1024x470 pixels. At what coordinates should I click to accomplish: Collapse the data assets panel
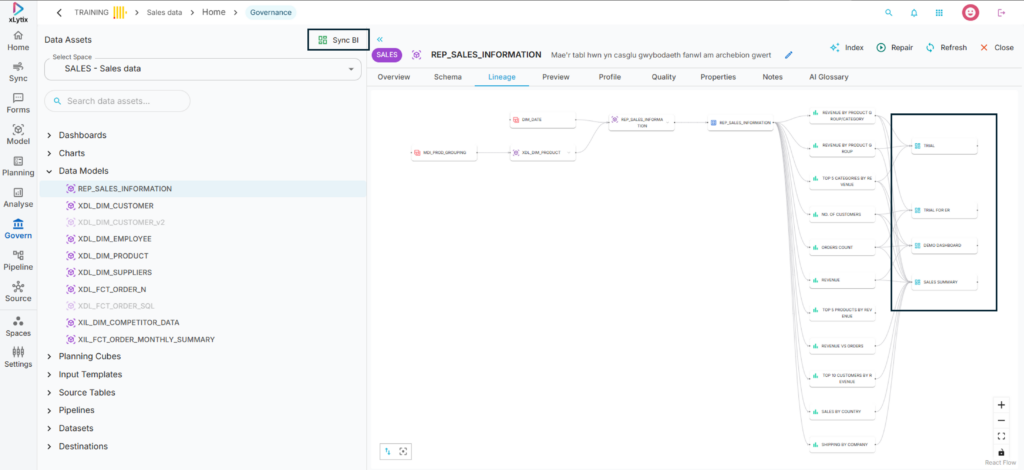(x=380, y=39)
